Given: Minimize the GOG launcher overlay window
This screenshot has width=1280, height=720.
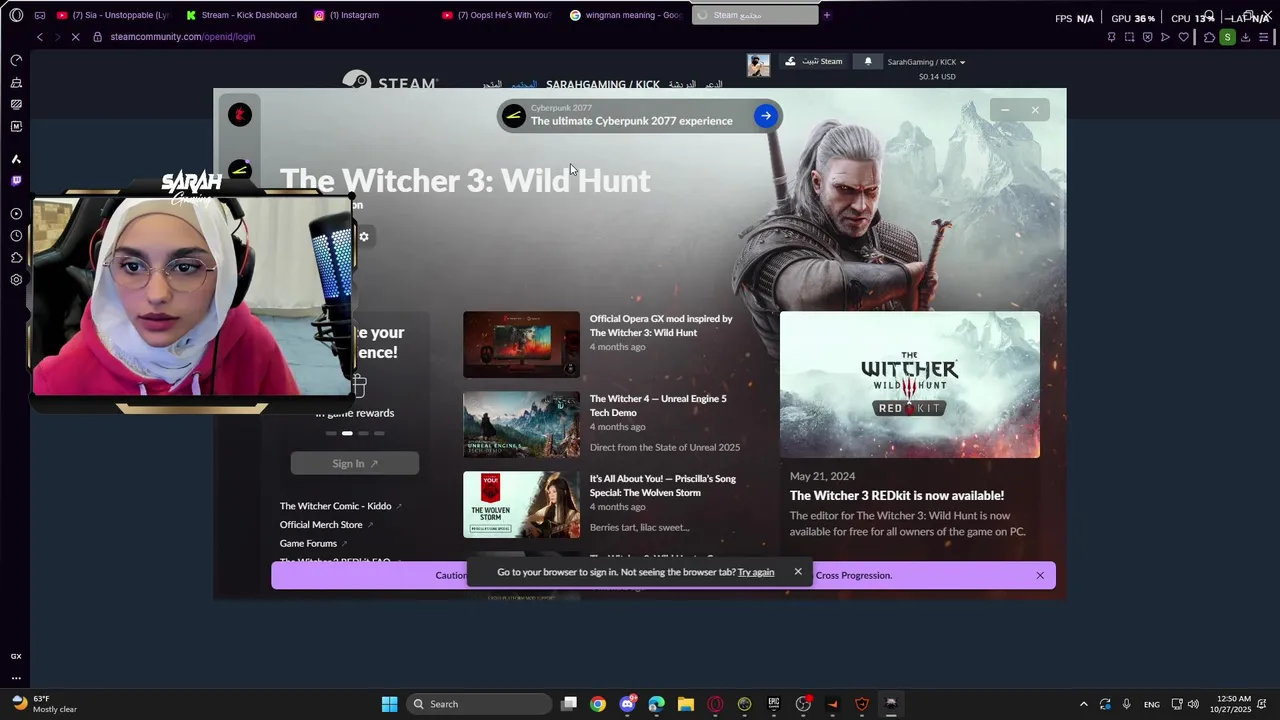Looking at the screenshot, I should pyautogui.click(x=1005, y=110).
